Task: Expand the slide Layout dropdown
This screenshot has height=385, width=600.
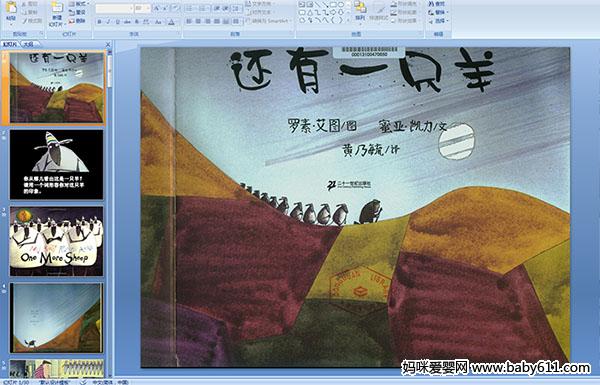Action: pyautogui.click(x=79, y=4)
